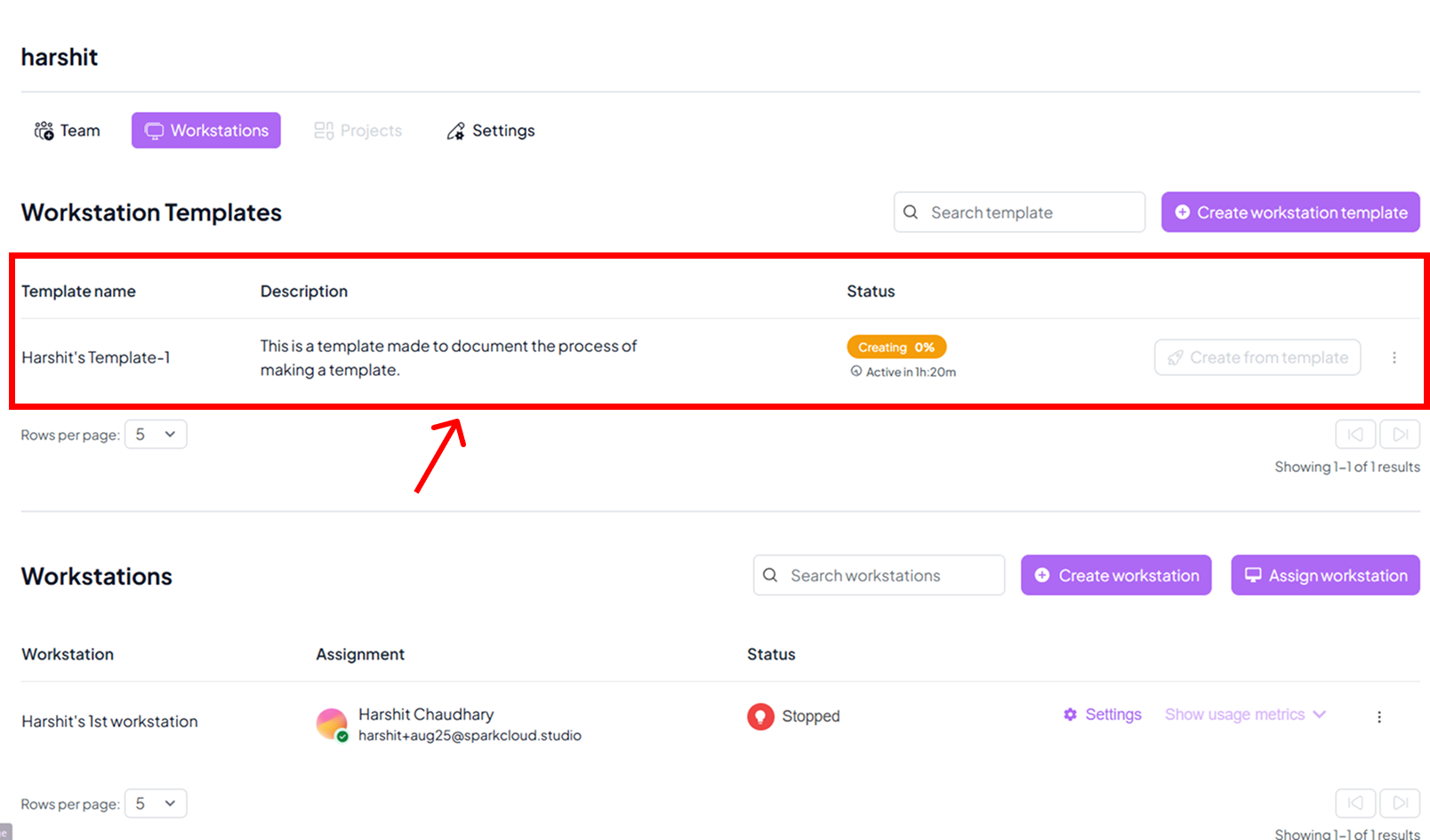Open the three-dot menu for Harshit's Template-1
Screen dimensions: 1430x840
coord(1394,357)
